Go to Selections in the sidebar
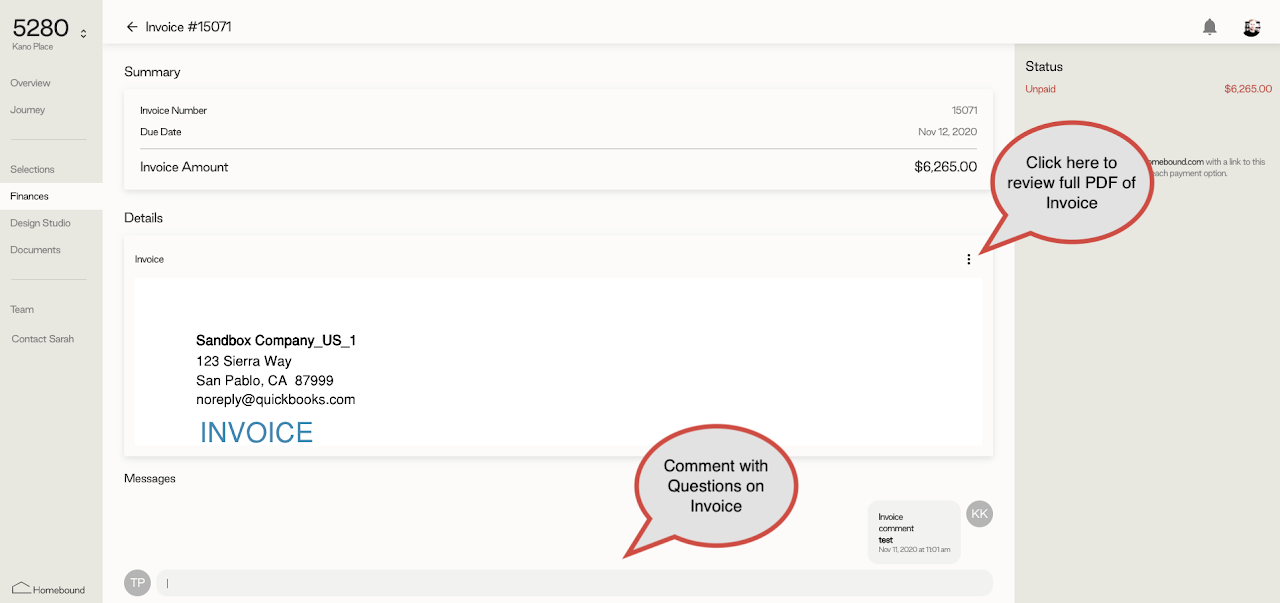Screen dimensions: 1280x603 click(x=33, y=169)
